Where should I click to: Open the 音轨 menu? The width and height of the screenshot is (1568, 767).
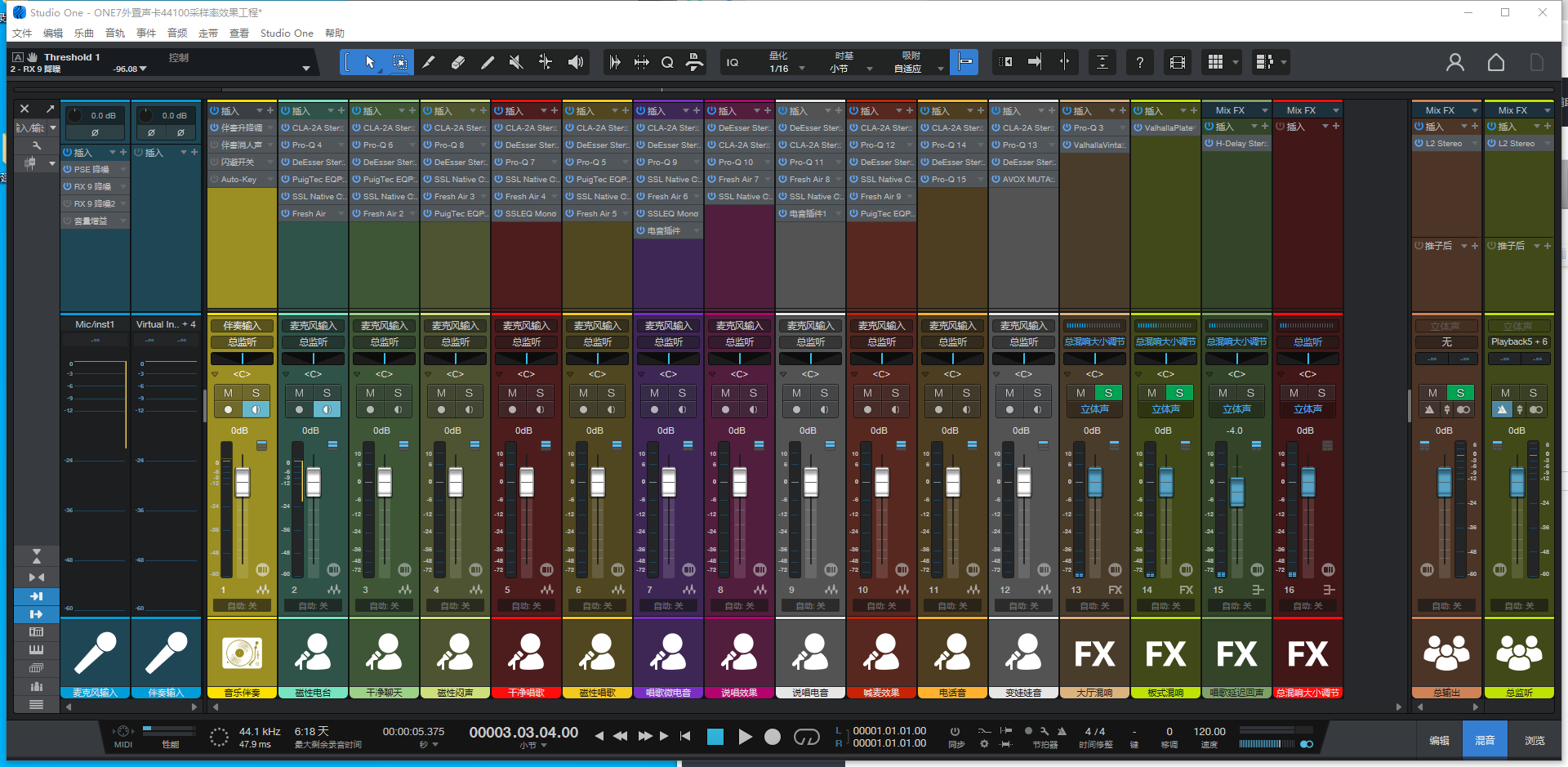(115, 33)
